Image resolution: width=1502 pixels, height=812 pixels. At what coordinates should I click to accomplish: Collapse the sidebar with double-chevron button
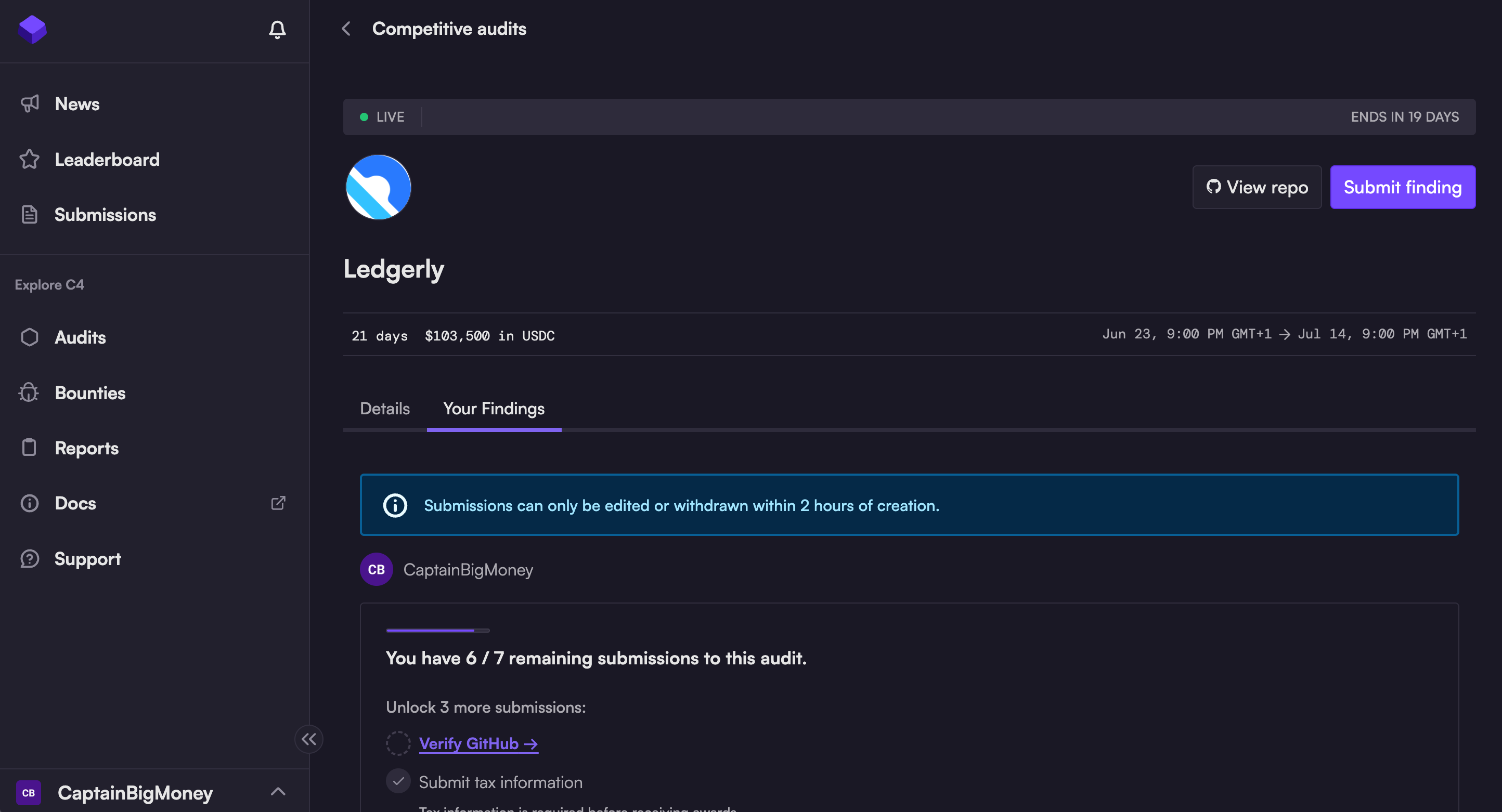[309, 739]
